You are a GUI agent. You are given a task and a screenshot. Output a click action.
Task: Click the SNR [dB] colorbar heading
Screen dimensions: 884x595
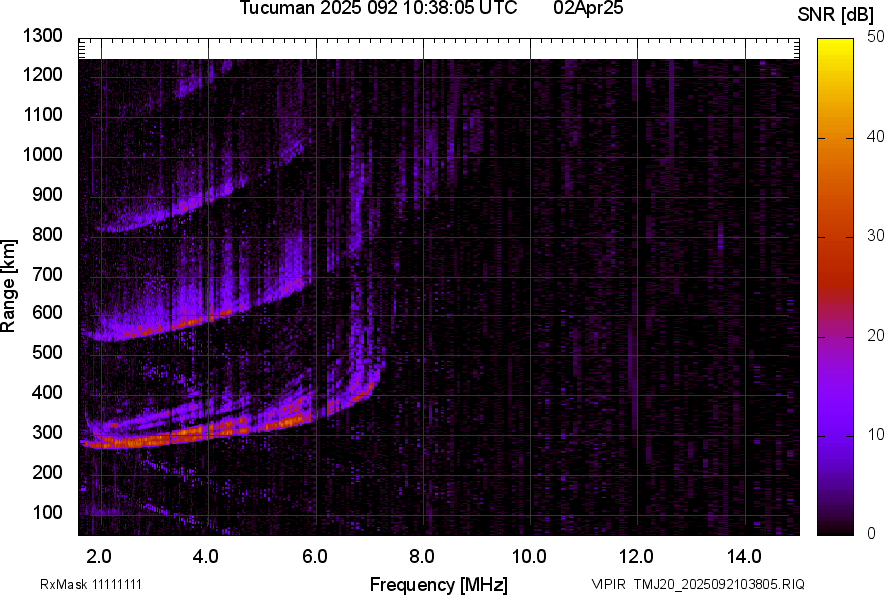[836, 15]
